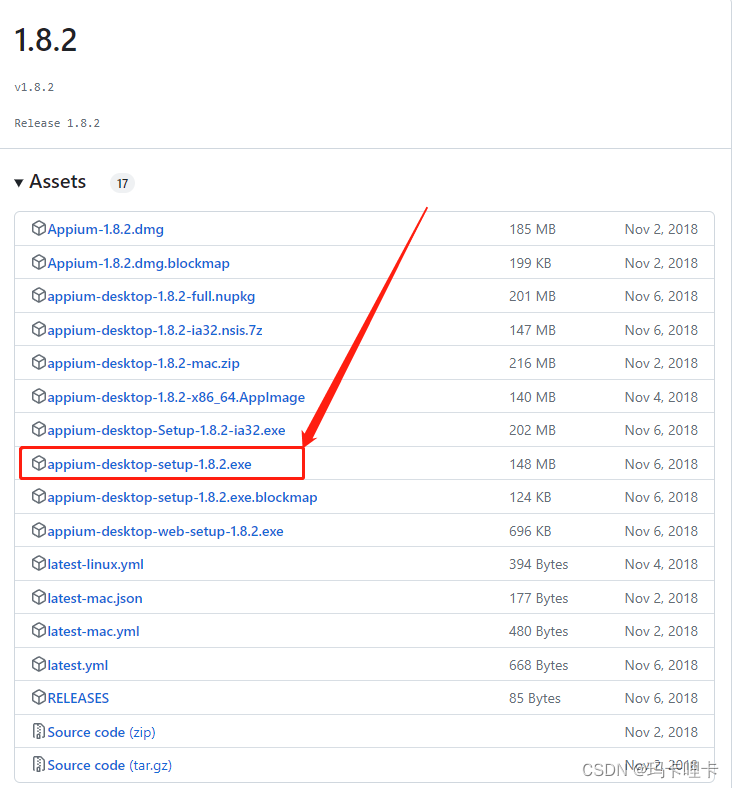Viewport: 734px width, 788px height.
Task: Collapse the Assets section triangle
Action: (x=19, y=183)
